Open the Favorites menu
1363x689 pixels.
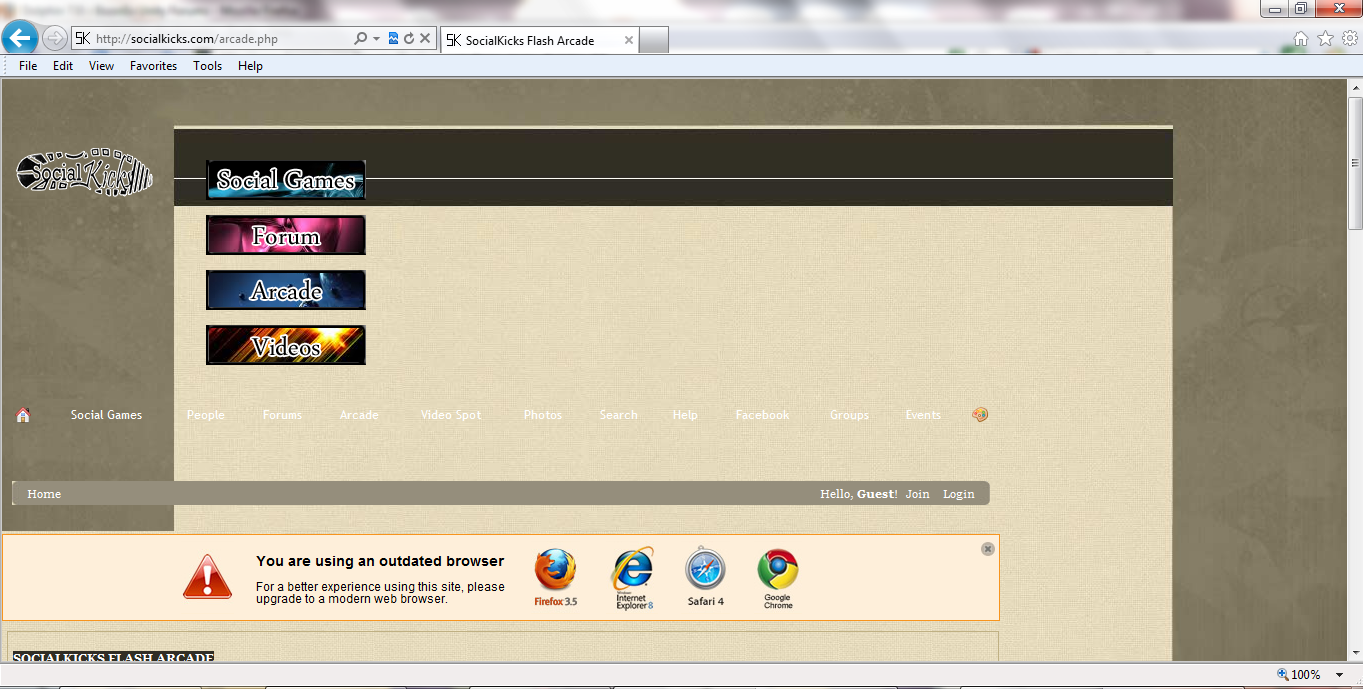(153, 66)
